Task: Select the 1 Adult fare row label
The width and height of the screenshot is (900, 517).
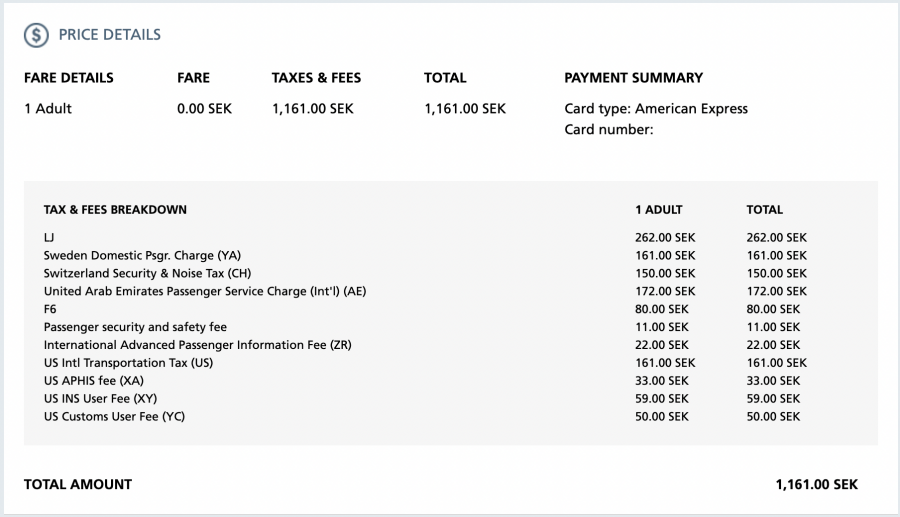Action: pos(48,108)
